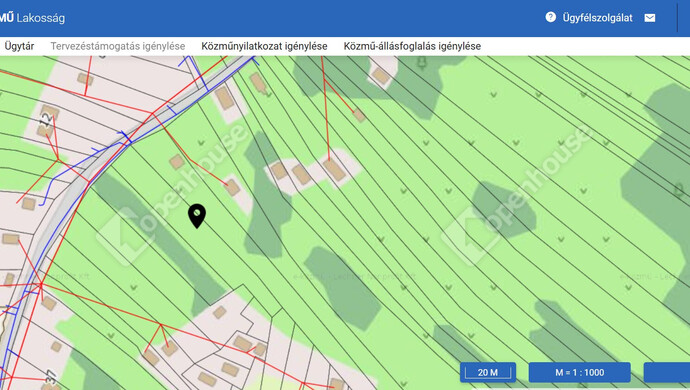690x390 pixels.
Task: Select Közmű-állásfoglalás igénylése menu item
Action: 412,46
